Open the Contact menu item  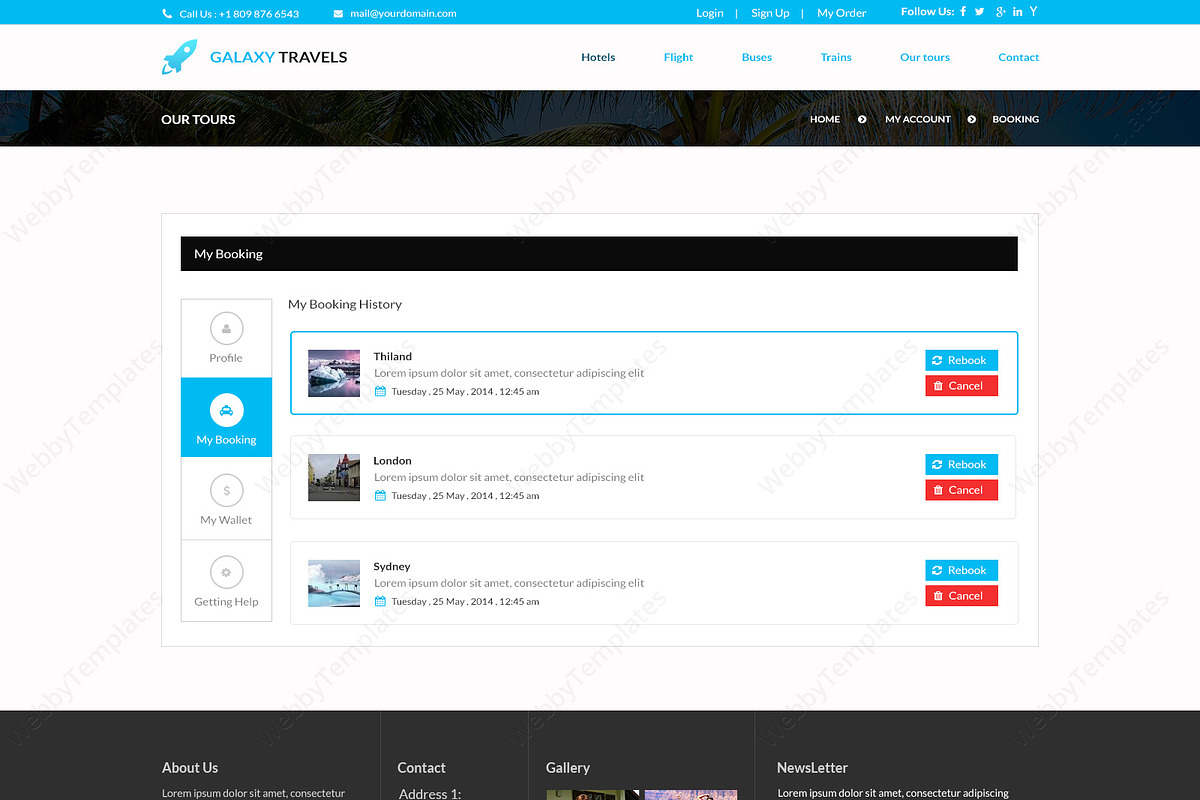tap(1019, 57)
